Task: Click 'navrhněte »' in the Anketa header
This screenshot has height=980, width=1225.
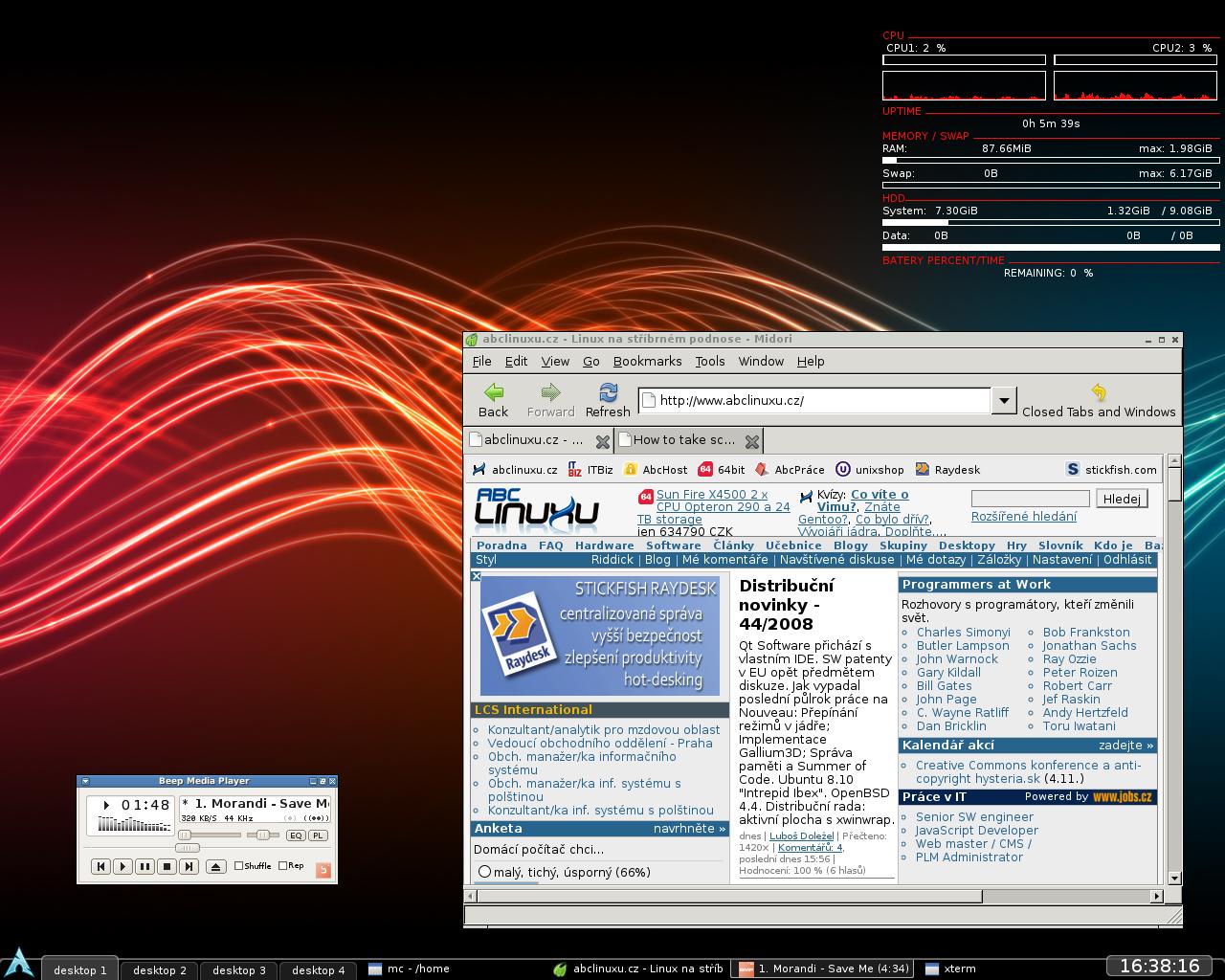Action: click(690, 829)
